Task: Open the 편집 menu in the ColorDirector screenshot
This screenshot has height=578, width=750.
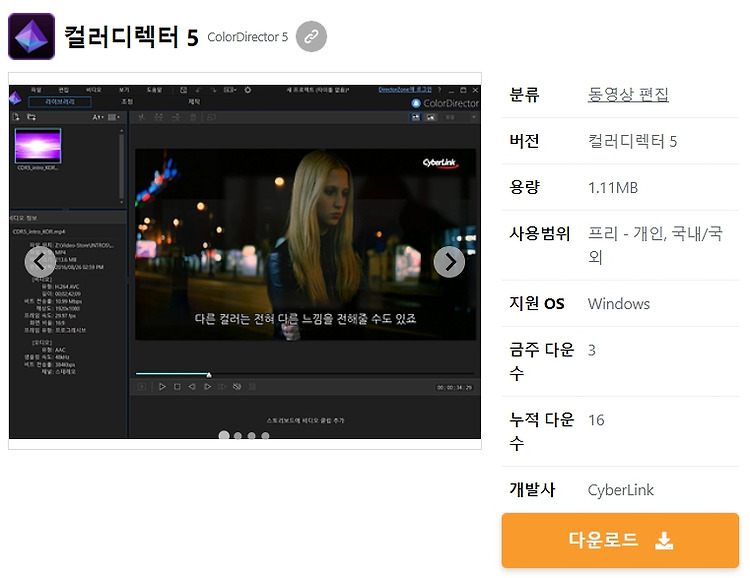Action: 64,90
